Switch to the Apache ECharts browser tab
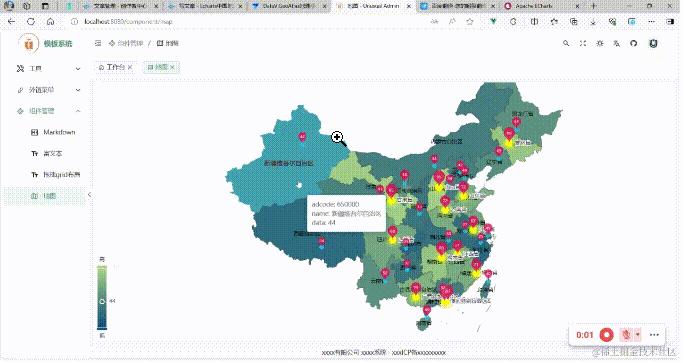 pyautogui.click(x=542, y=6)
